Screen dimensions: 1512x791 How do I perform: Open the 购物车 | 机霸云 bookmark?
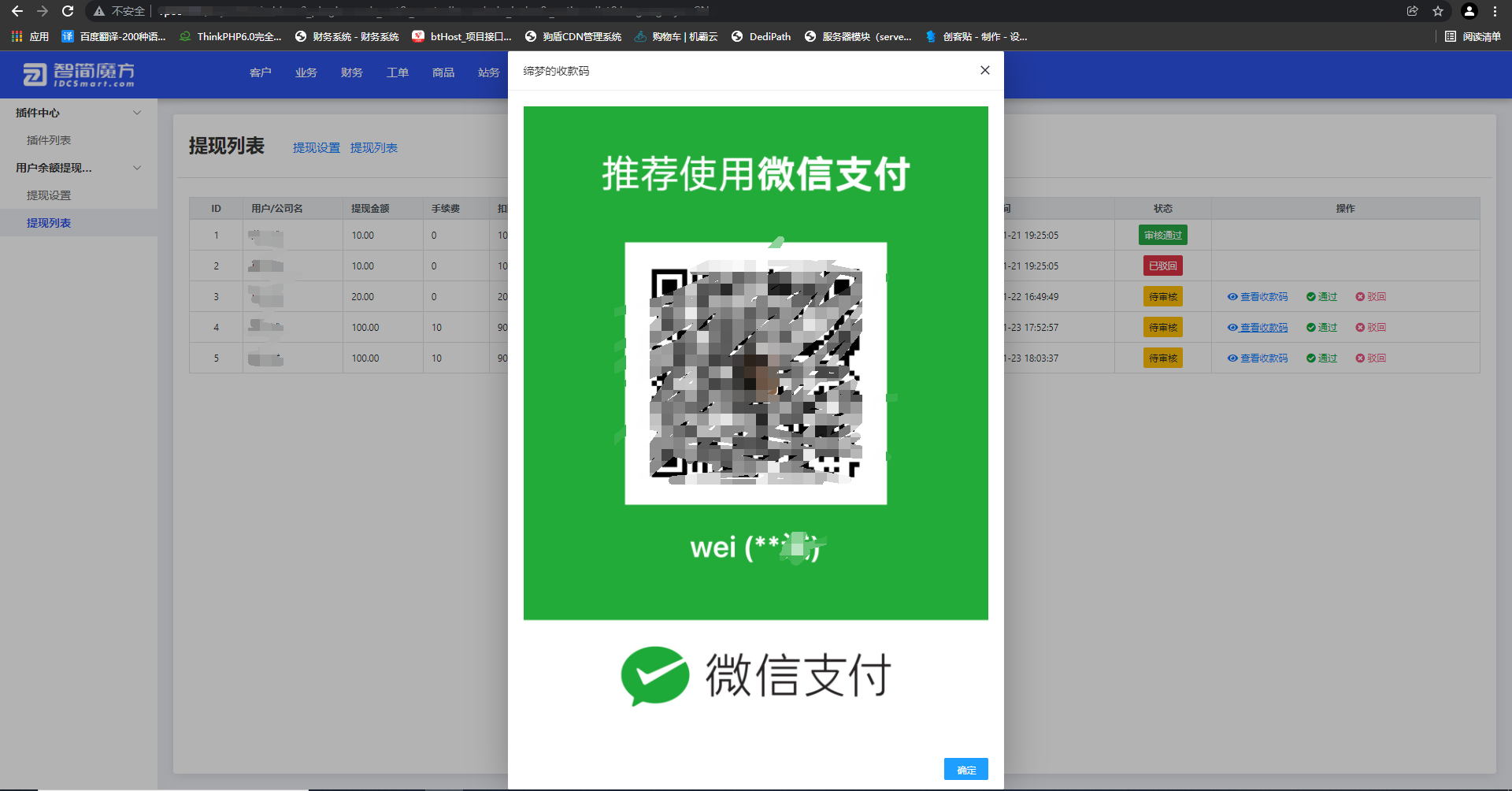click(x=676, y=36)
